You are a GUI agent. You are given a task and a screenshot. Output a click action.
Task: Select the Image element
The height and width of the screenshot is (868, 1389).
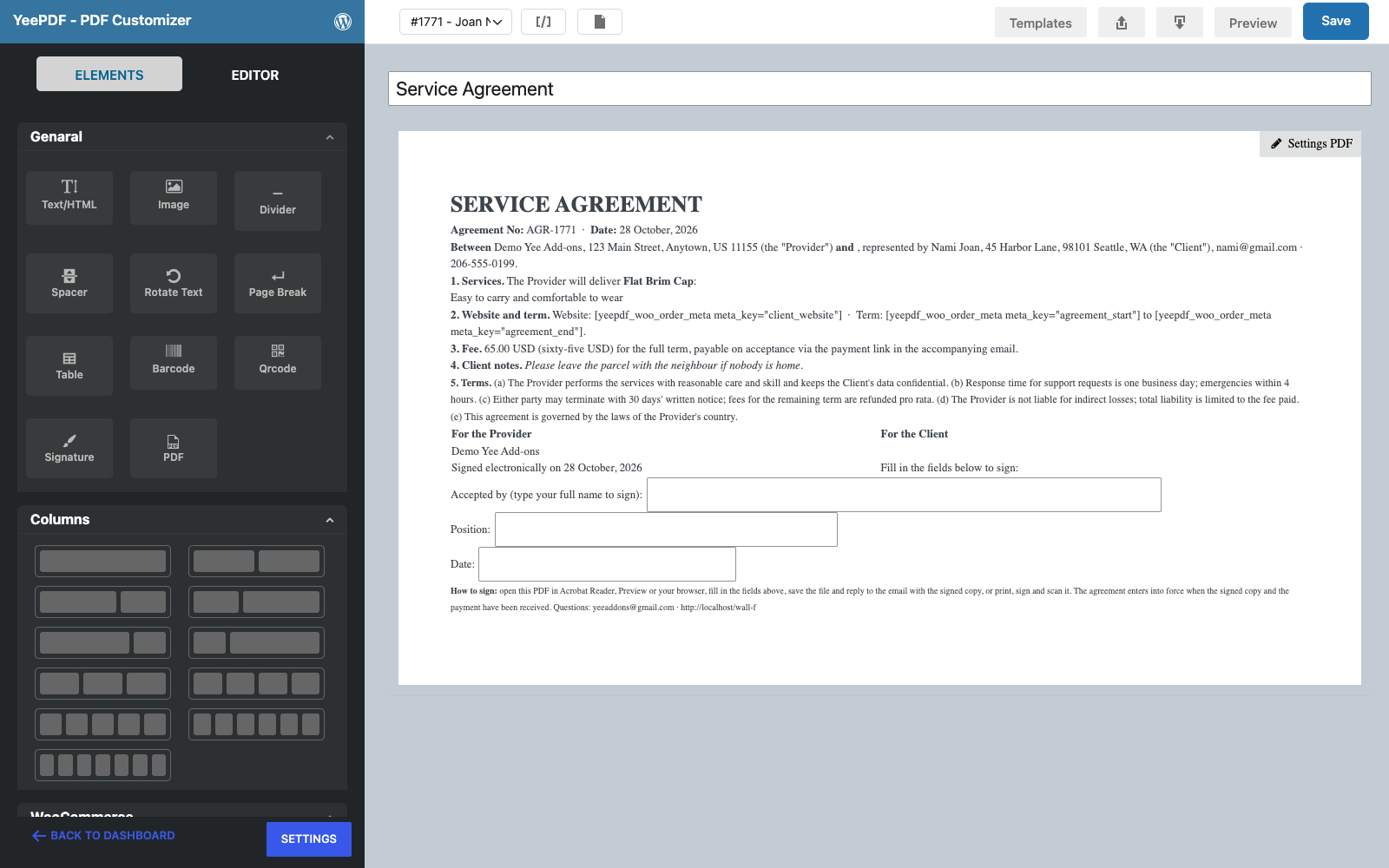pyautogui.click(x=174, y=197)
